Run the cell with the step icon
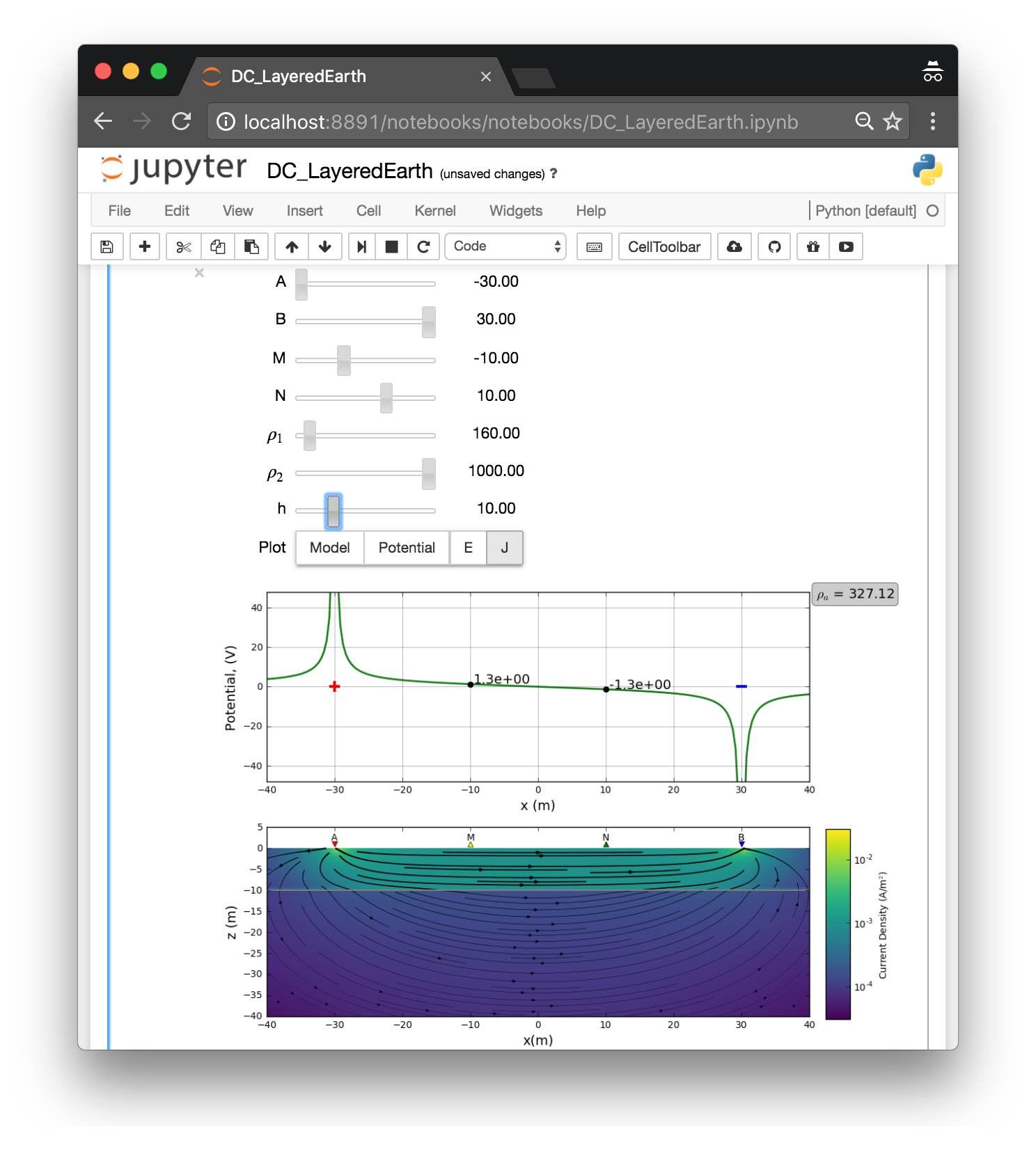 [361, 246]
